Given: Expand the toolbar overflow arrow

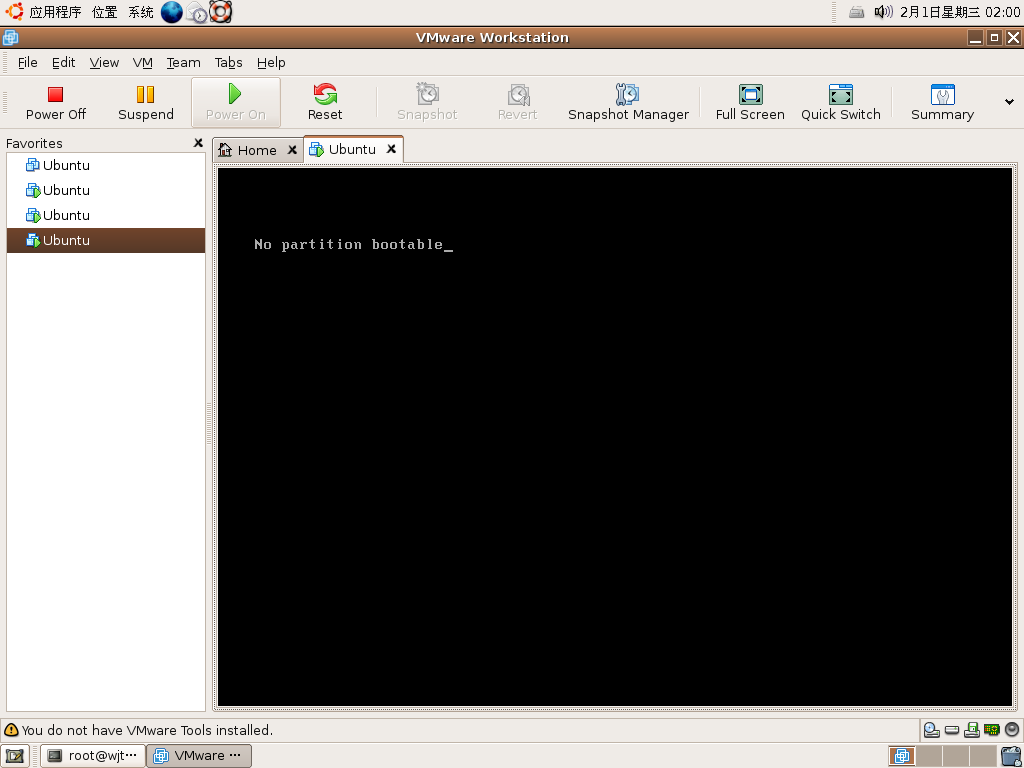Looking at the screenshot, I should coord(1009,102).
